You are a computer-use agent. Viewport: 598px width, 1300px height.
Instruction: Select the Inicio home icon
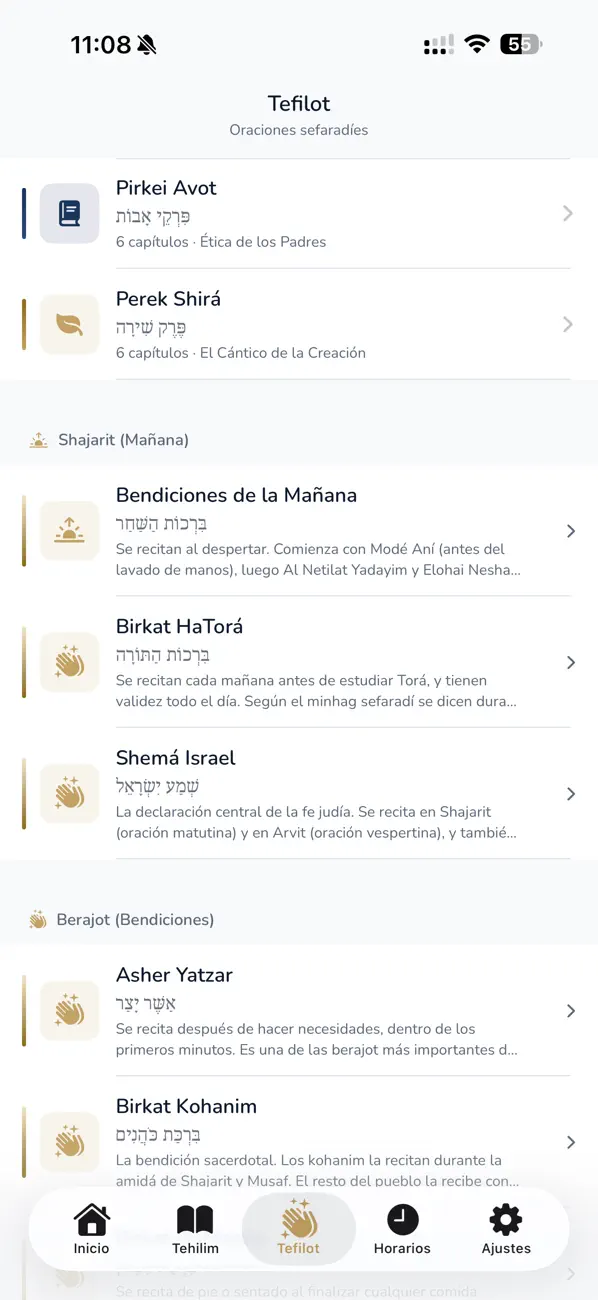[x=91, y=1222]
